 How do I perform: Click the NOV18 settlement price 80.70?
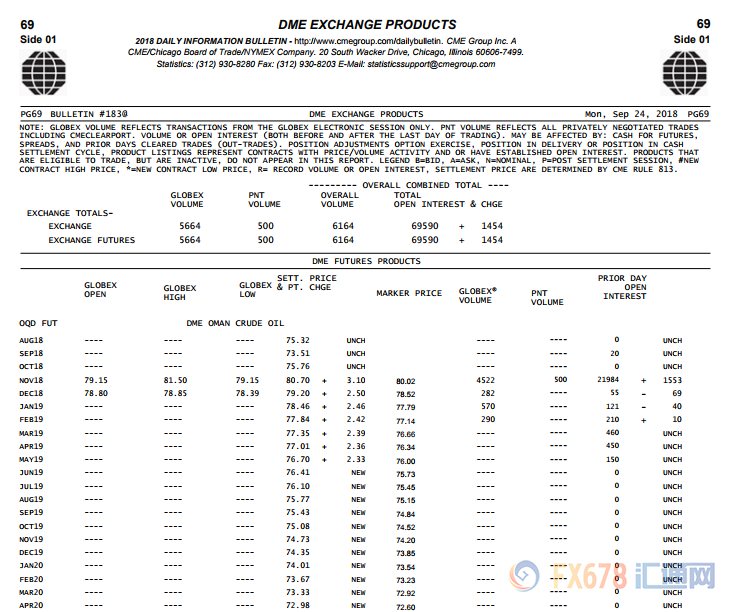(297, 381)
